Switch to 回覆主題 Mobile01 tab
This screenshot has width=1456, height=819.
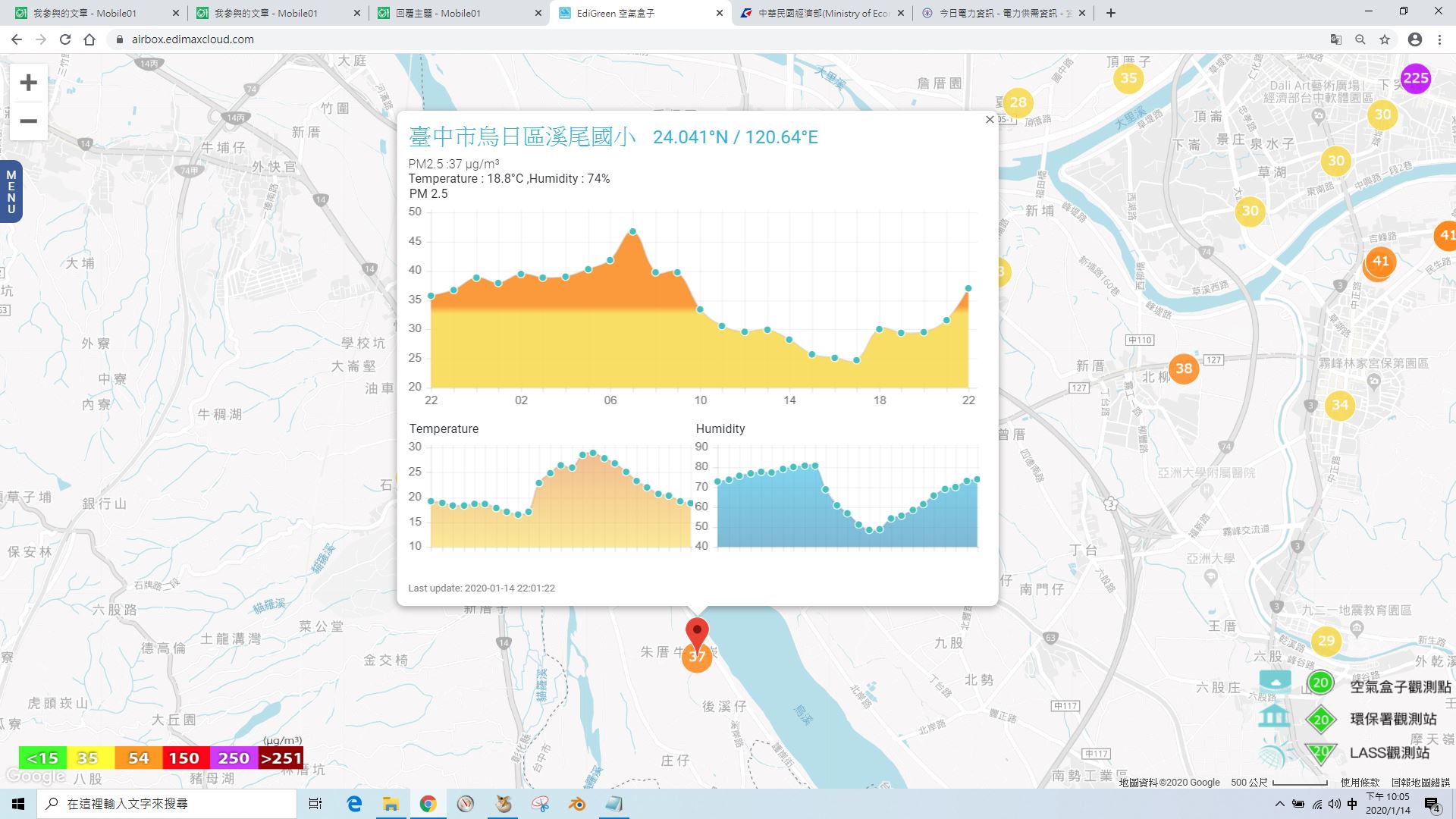460,13
